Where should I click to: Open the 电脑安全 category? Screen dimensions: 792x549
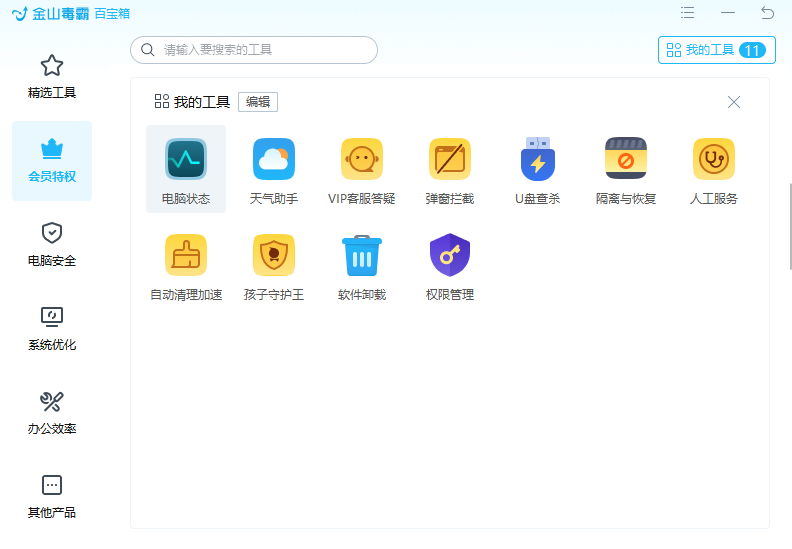pos(52,244)
